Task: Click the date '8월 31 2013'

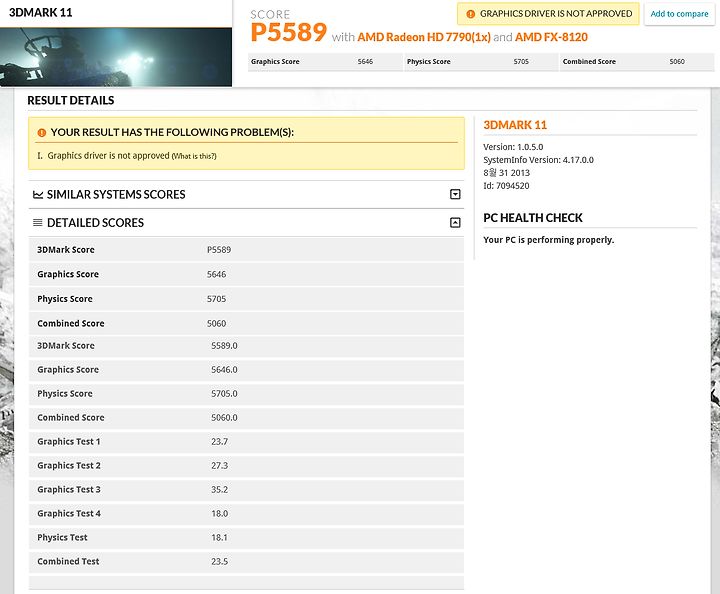Action: [506, 173]
